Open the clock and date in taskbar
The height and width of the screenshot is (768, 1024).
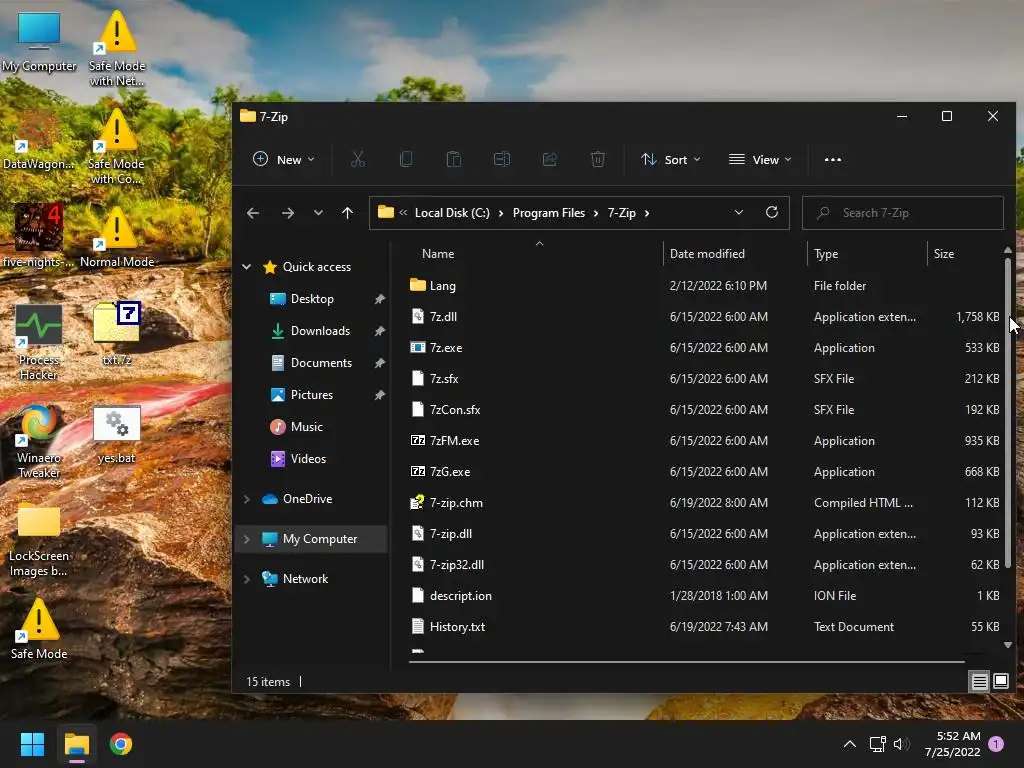pos(952,744)
